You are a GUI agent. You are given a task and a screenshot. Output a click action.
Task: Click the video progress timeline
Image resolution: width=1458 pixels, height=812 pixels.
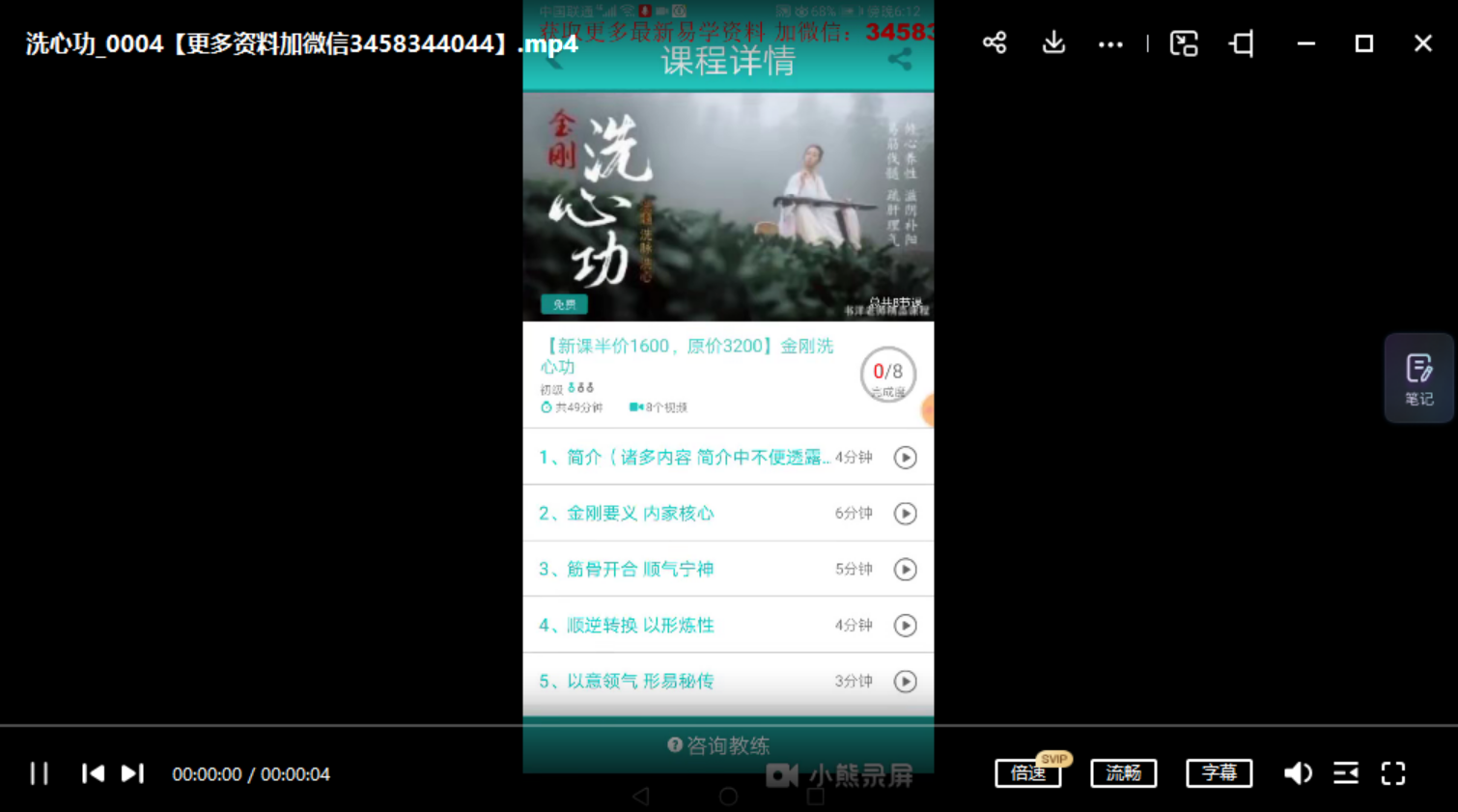tap(729, 727)
